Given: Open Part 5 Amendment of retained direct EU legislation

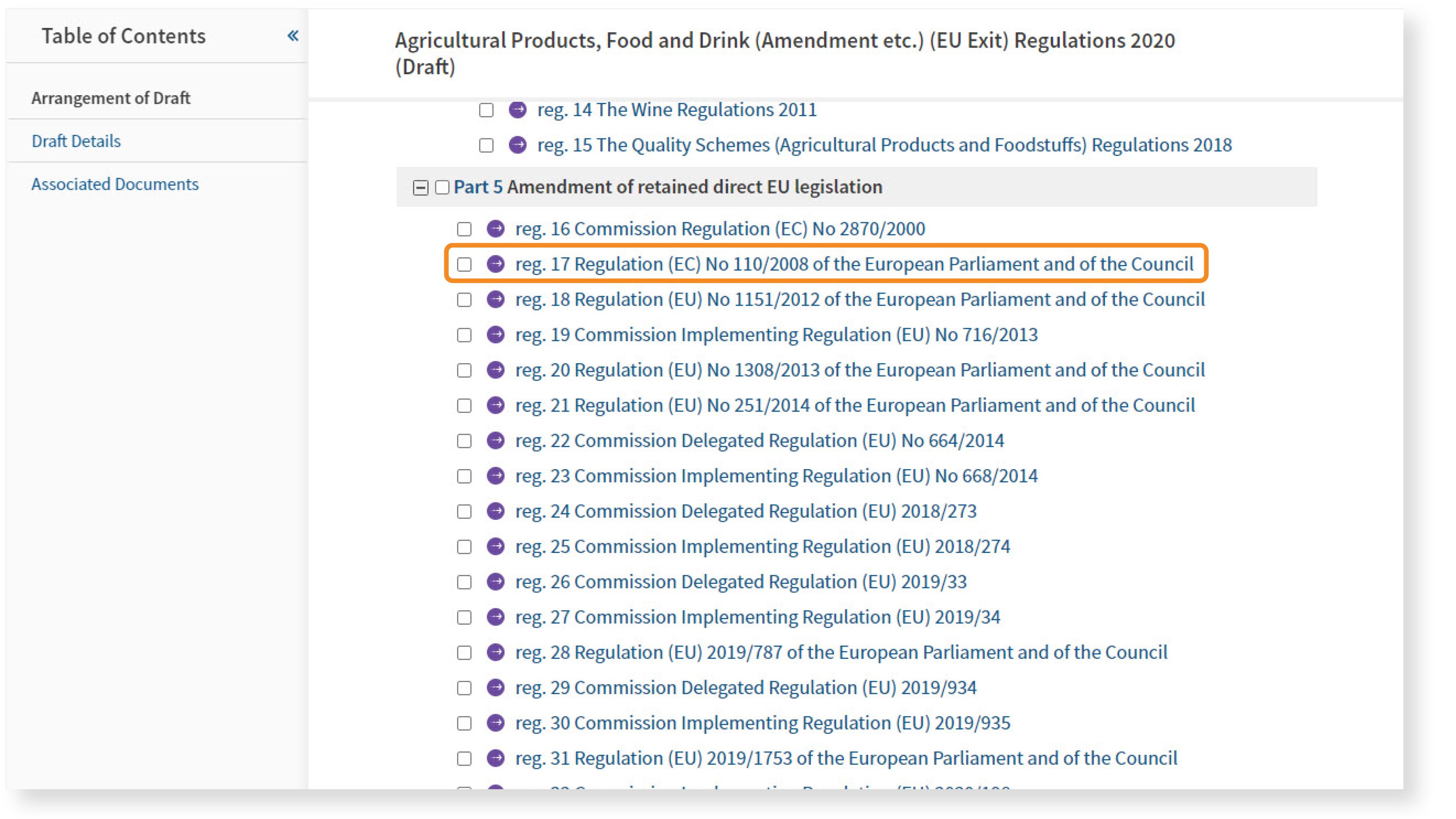Looking at the screenshot, I should (x=667, y=187).
